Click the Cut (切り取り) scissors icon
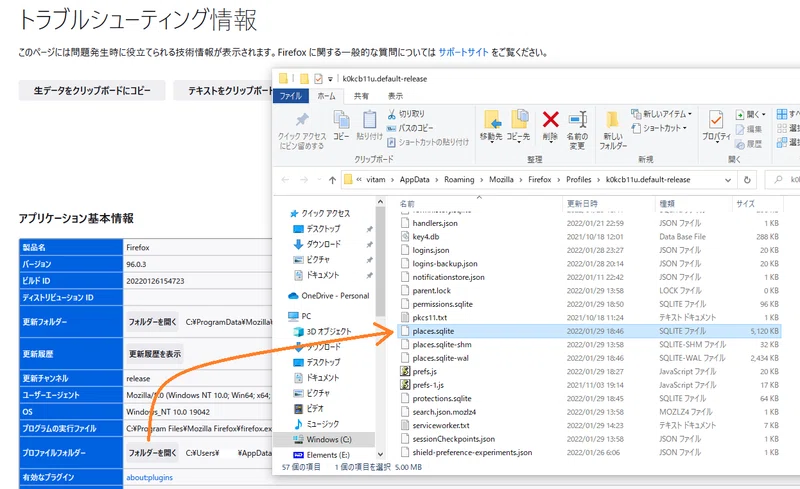This screenshot has height=489, width=800. [x=391, y=114]
